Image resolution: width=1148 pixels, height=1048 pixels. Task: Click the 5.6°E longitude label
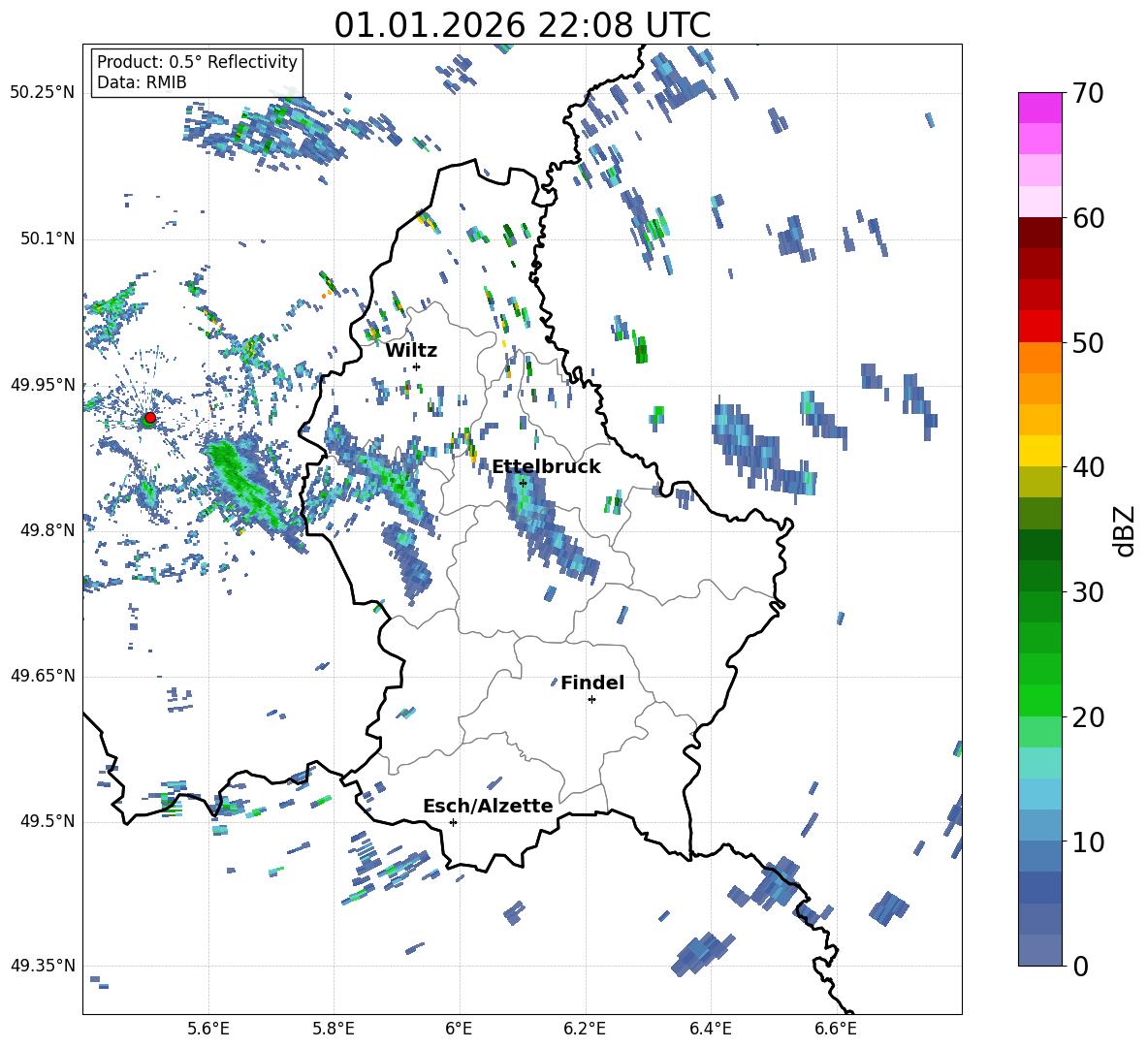(x=207, y=1030)
